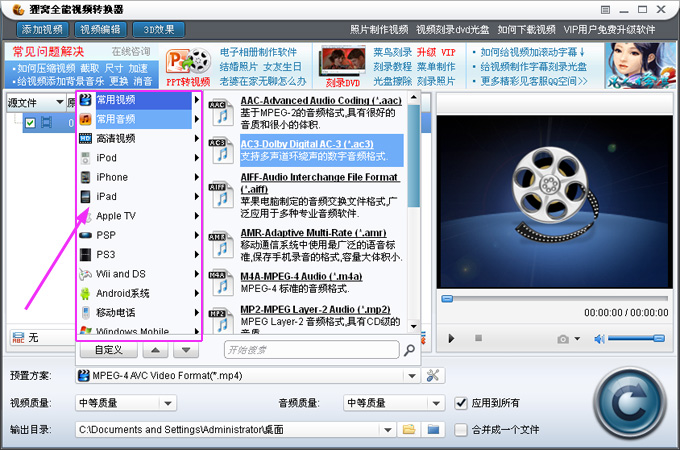
Task: Click the 自定义 button
Action: pos(108,350)
